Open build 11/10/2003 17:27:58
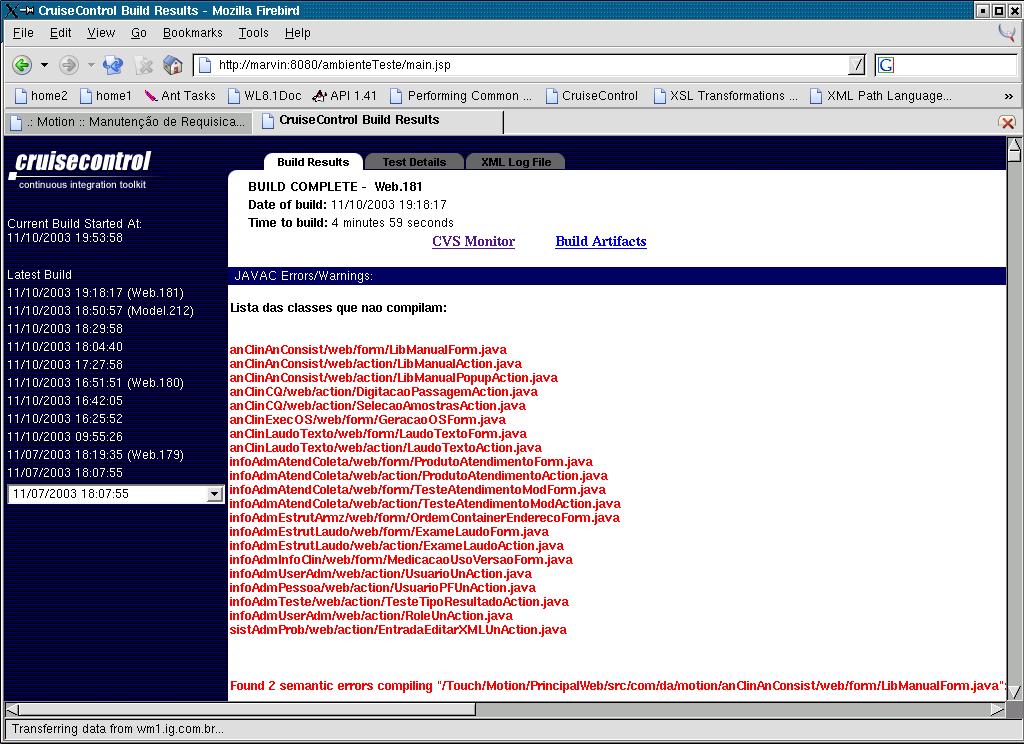This screenshot has height=744, width=1024. (x=65, y=364)
